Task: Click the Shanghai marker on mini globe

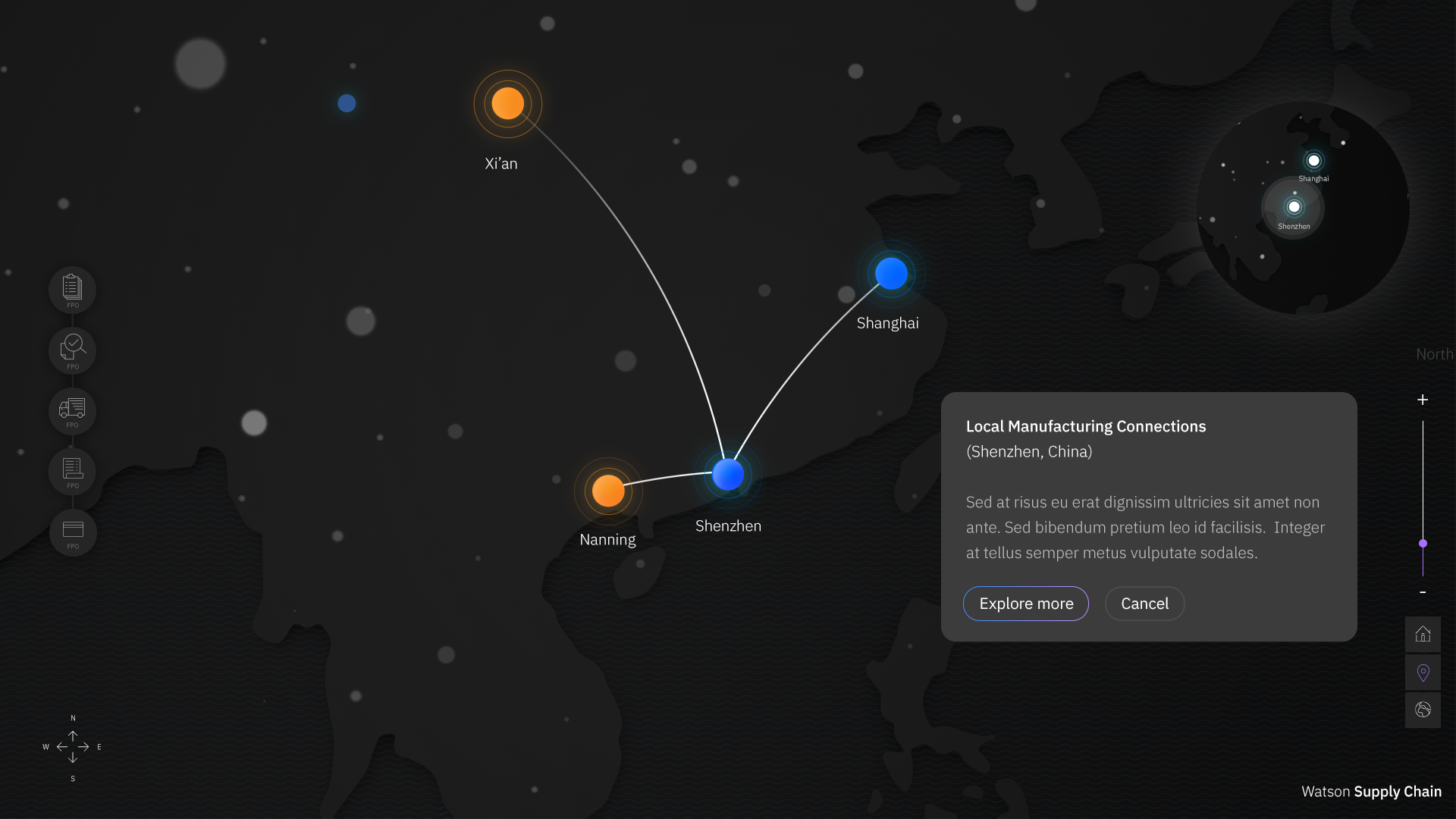Action: [1313, 161]
